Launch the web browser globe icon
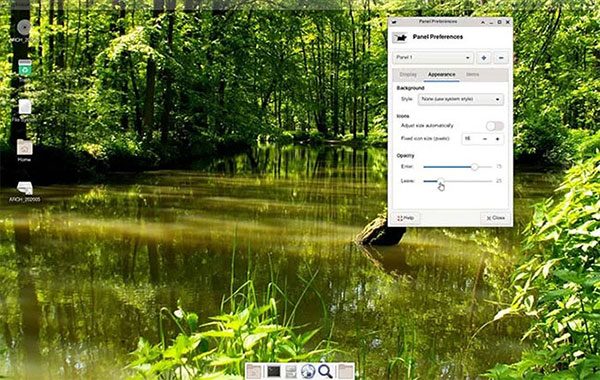The width and height of the screenshot is (600, 380). click(308, 371)
